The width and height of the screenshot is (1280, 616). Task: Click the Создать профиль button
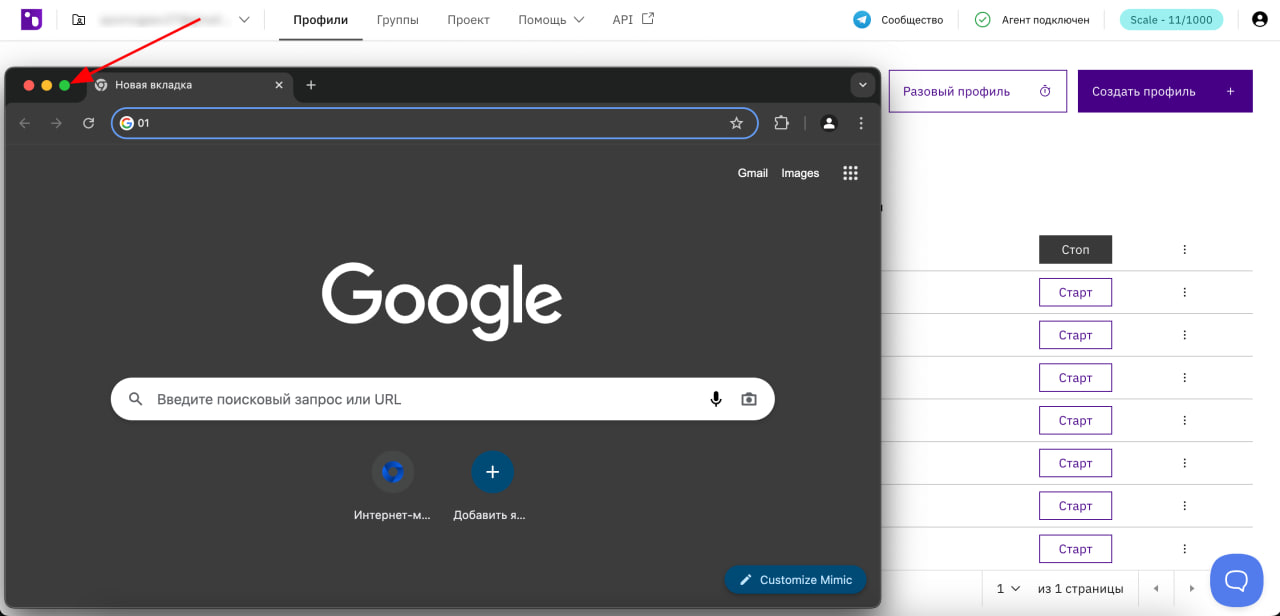[1165, 91]
